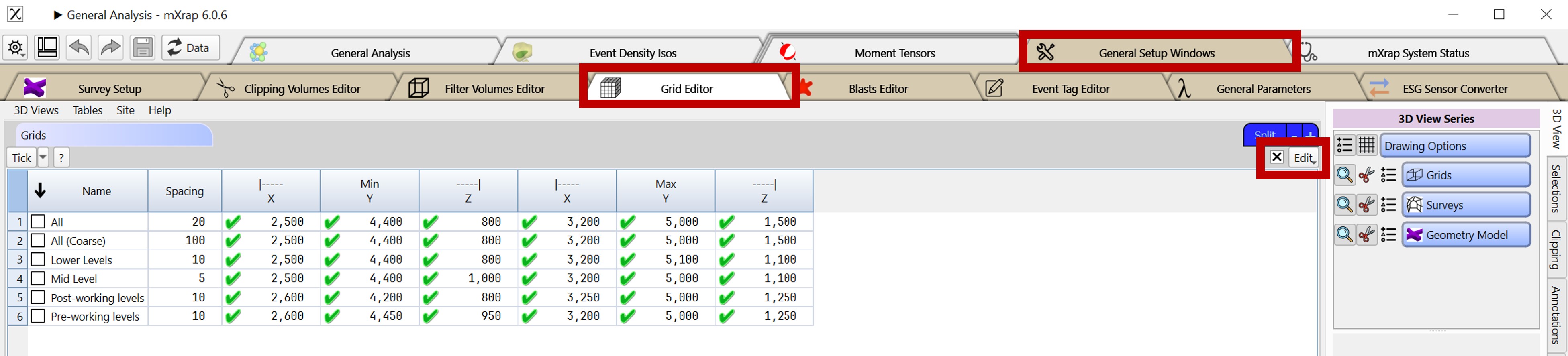
Task: Click the redo arrow icon
Action: 111,47
